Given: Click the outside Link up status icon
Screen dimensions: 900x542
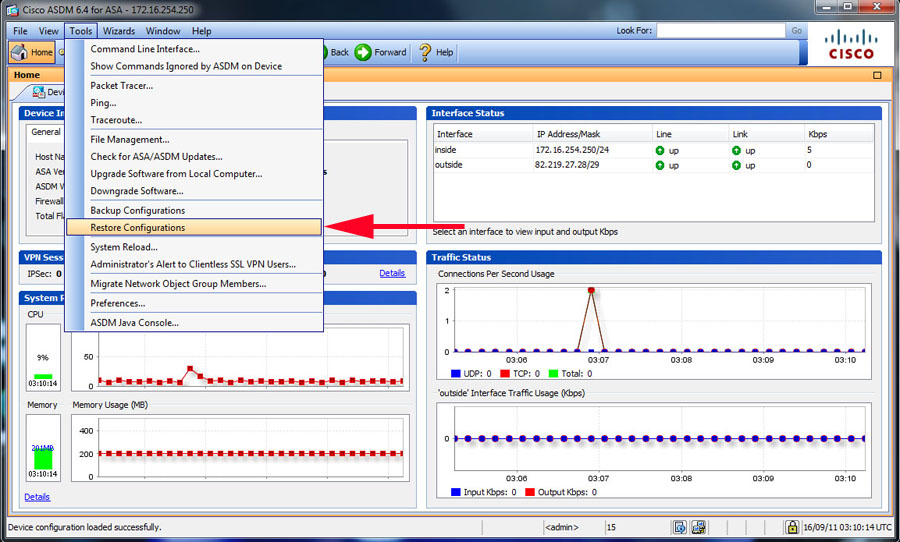Looking at the screenshot, I should point(736,165).
